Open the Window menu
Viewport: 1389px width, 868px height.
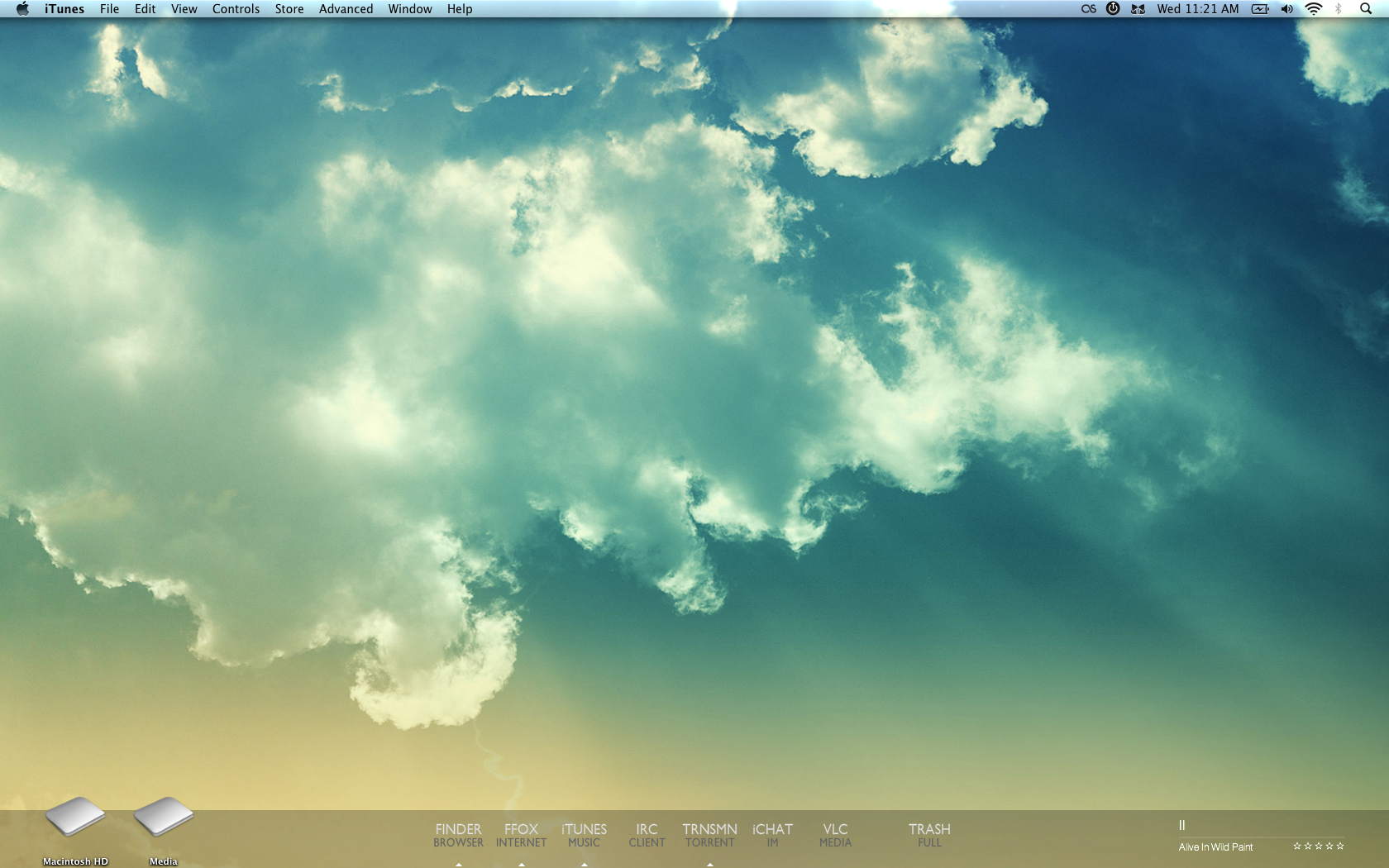pos(410,9)
